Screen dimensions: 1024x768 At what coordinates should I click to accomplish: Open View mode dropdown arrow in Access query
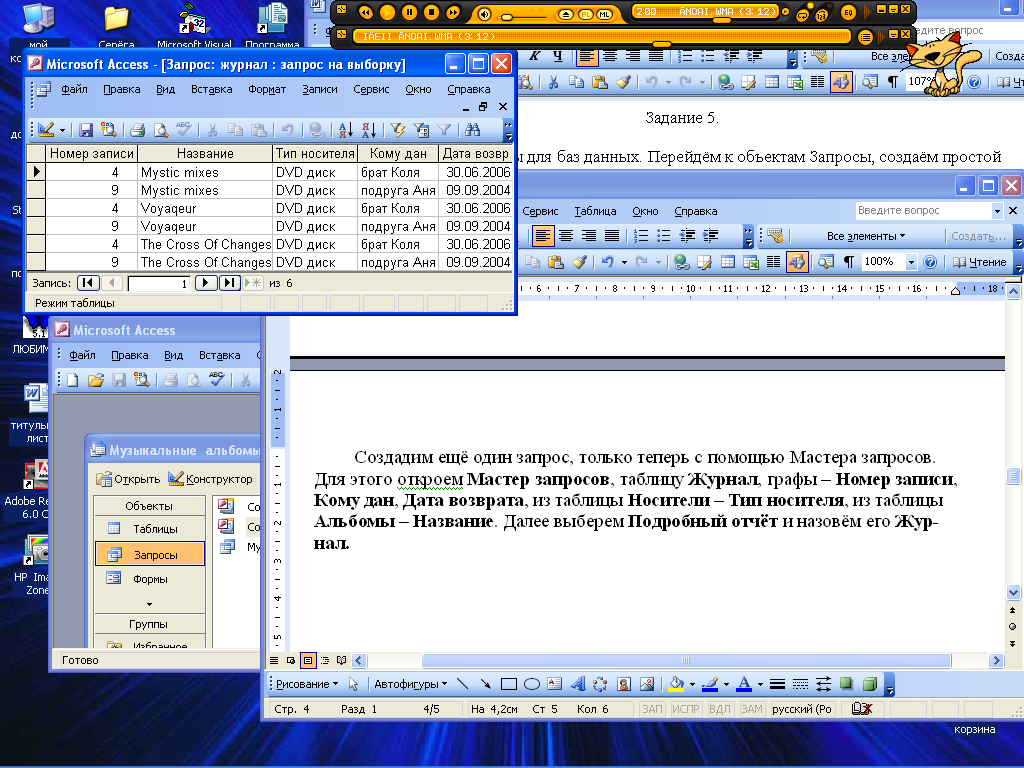(63, 131)
